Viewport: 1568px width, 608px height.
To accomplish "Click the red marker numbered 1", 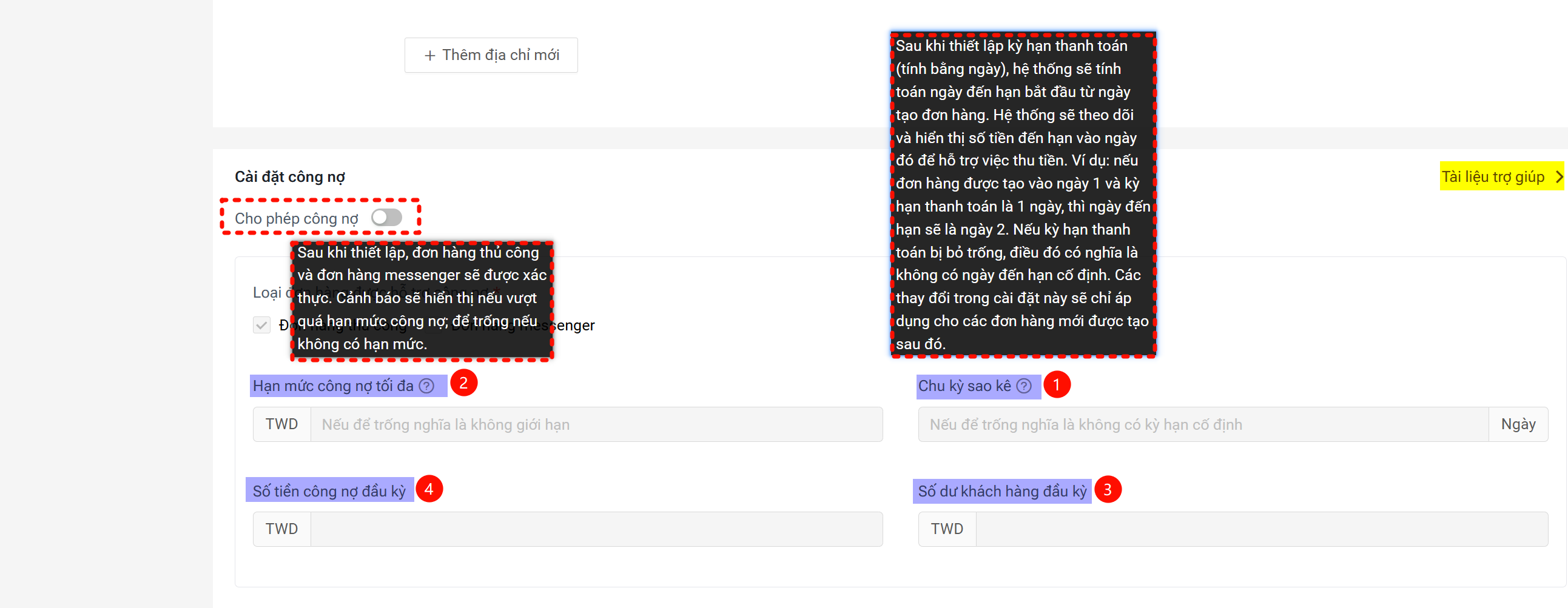I will click(x=1057, y=385).
